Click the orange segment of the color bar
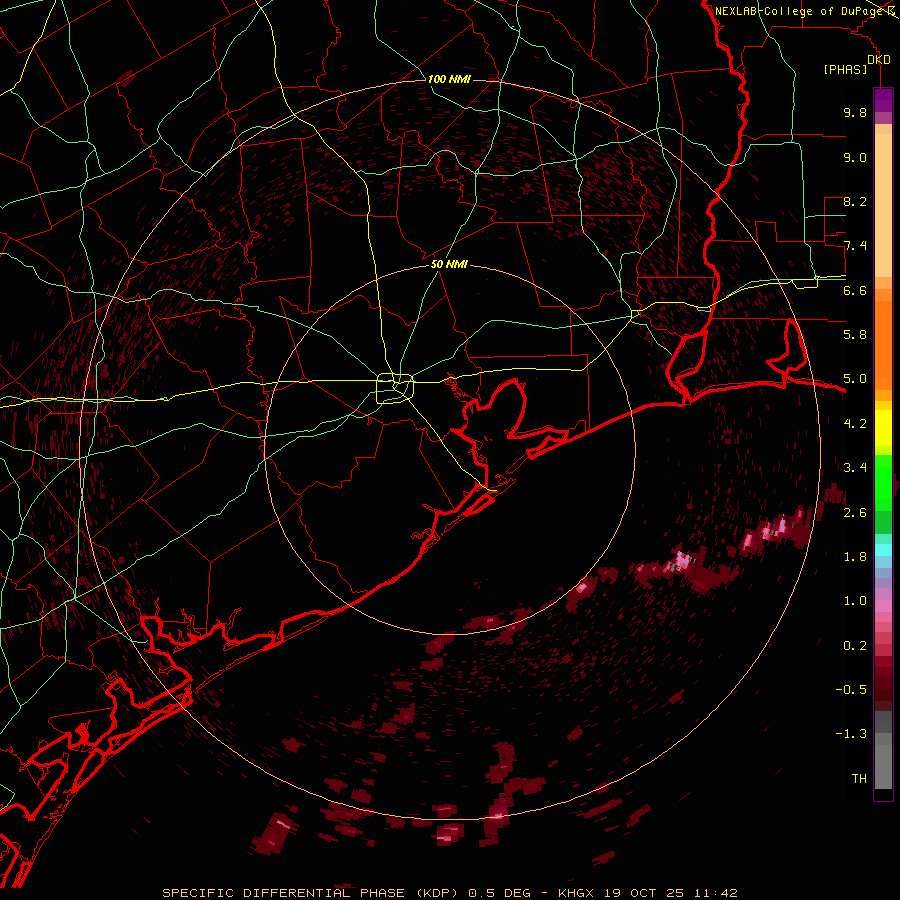 pyautogui.click(x=883, y=344)
